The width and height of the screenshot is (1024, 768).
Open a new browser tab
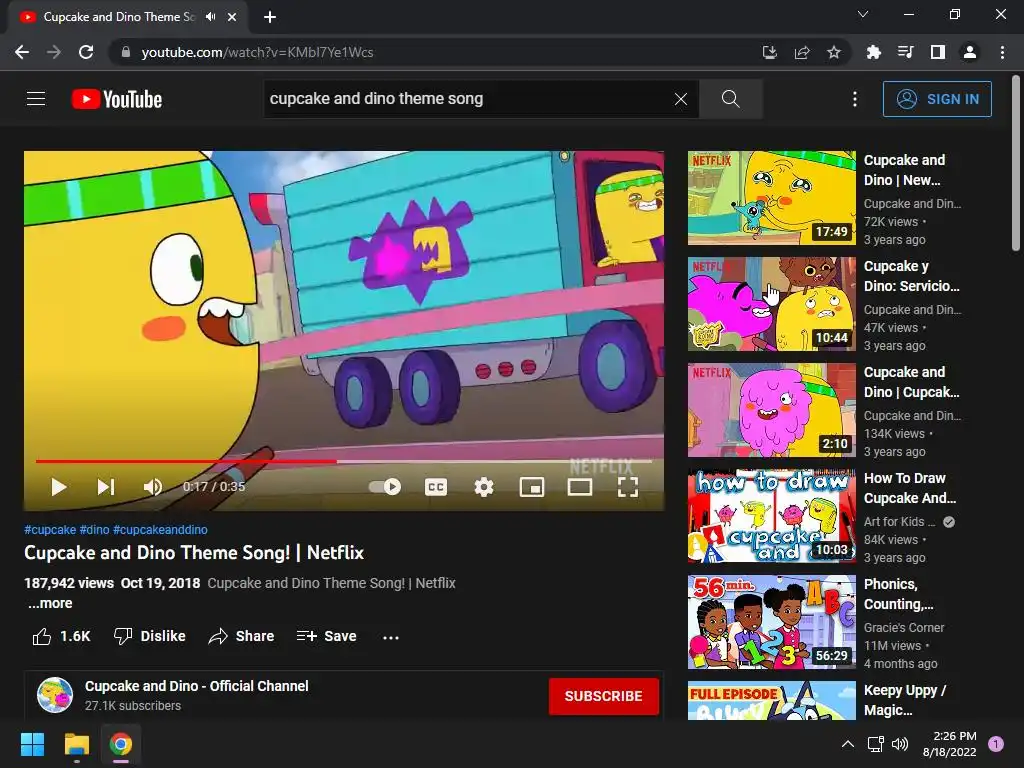click(270, 17)
